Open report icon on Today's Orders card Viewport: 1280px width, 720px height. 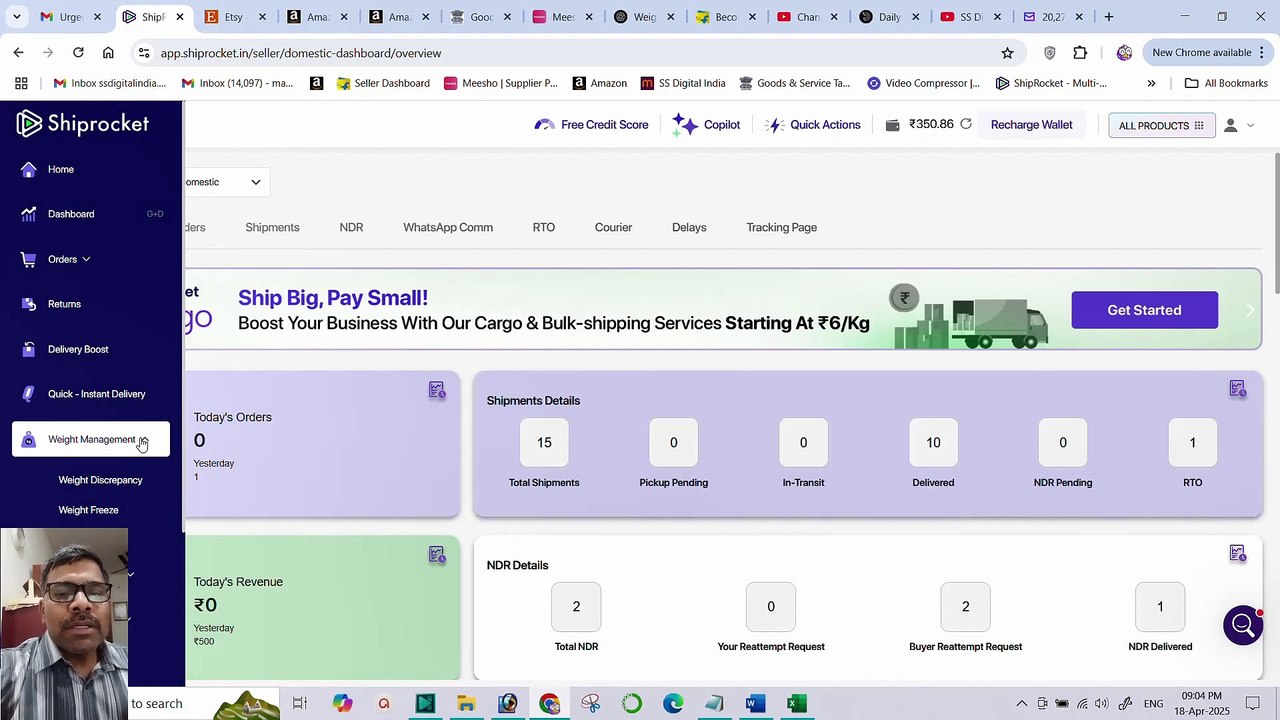coord(437,390)
